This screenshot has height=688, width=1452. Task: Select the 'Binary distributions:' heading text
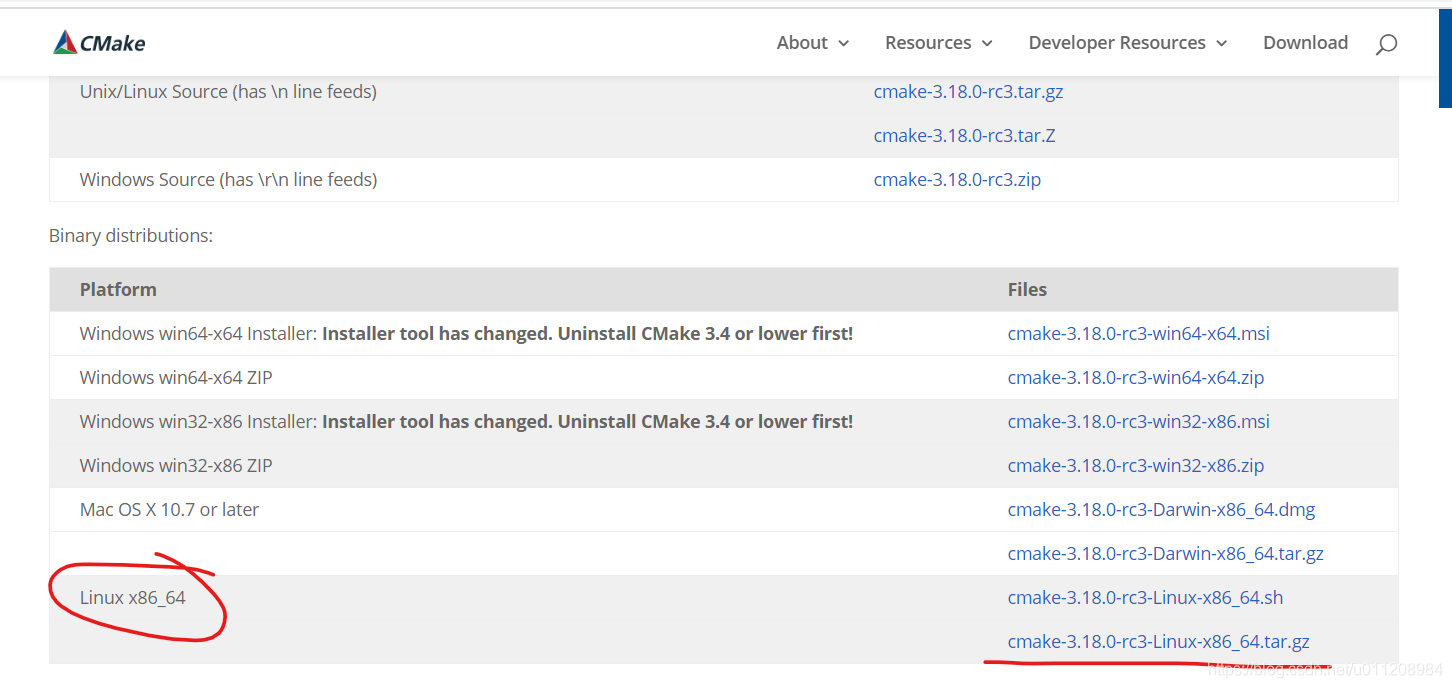131,236
